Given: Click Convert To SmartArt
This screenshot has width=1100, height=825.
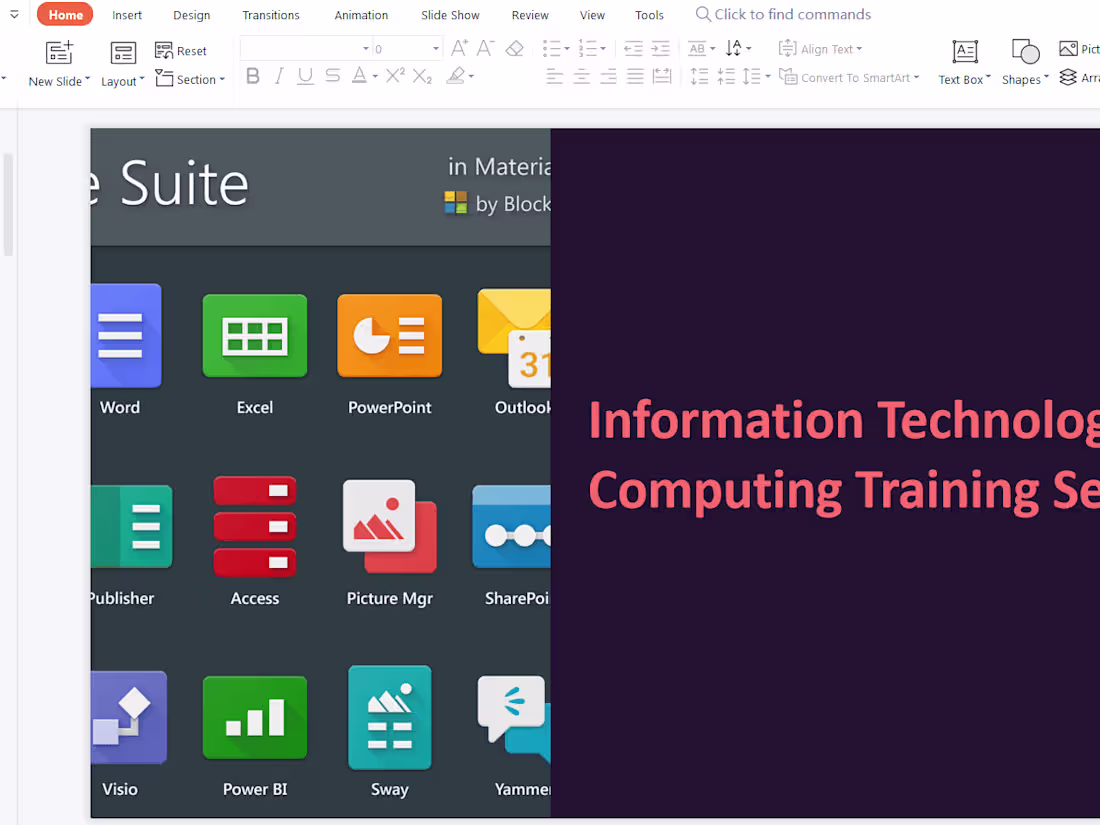Looking at the screenshot, I should [849, 77].
